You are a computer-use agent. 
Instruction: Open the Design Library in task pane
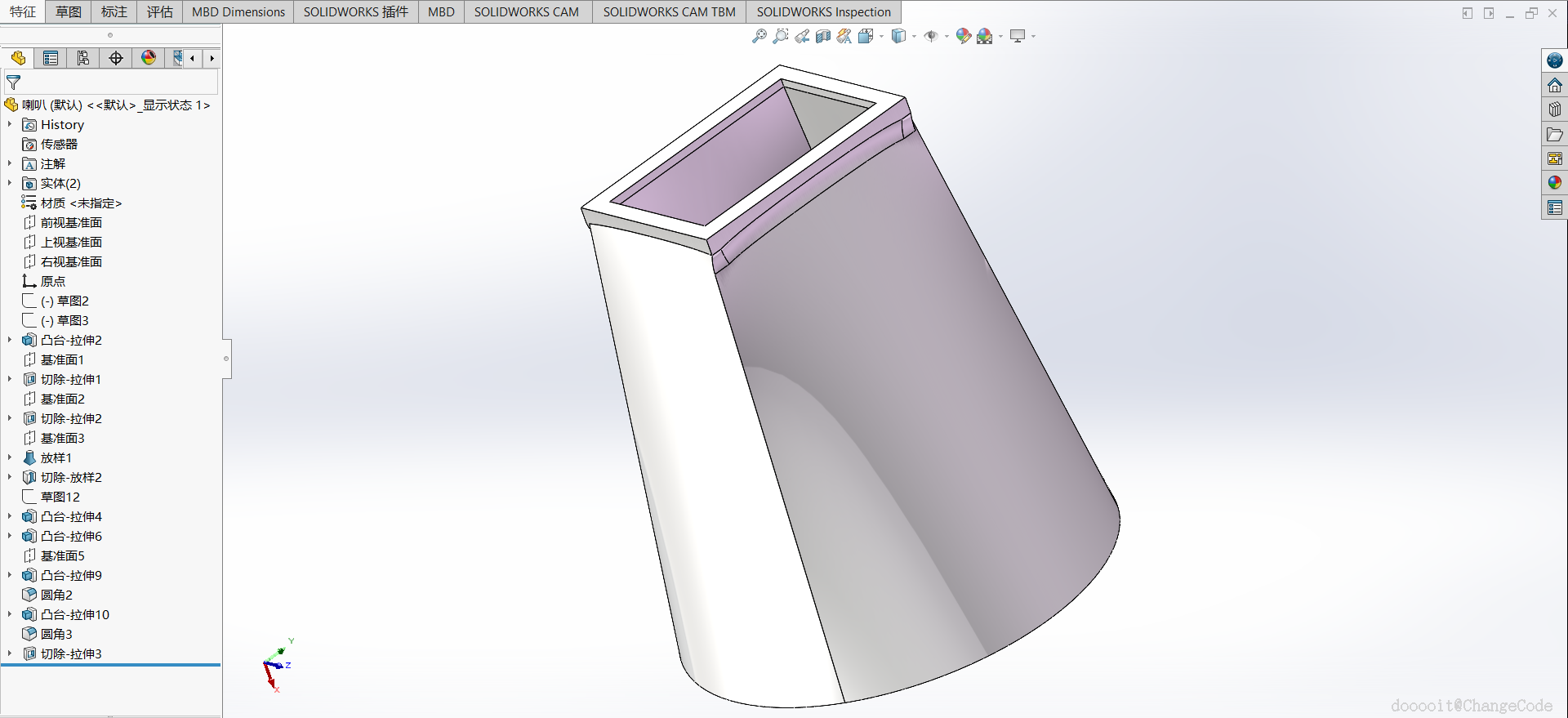[x=1554, y=109]
